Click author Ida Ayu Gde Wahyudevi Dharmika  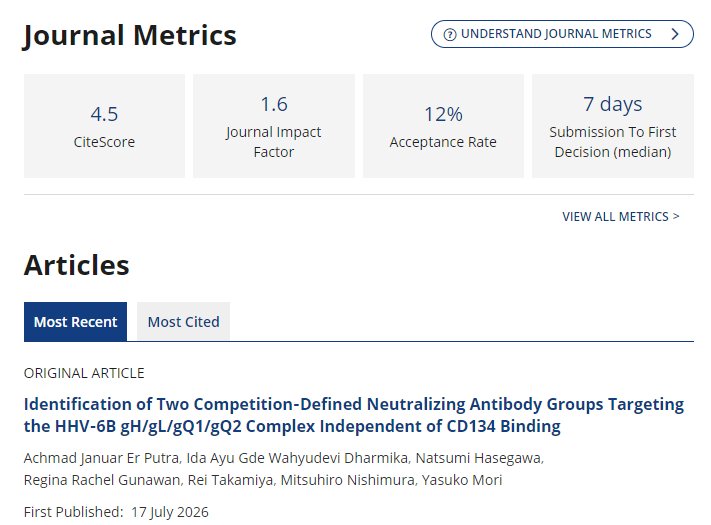coord(297,458)
